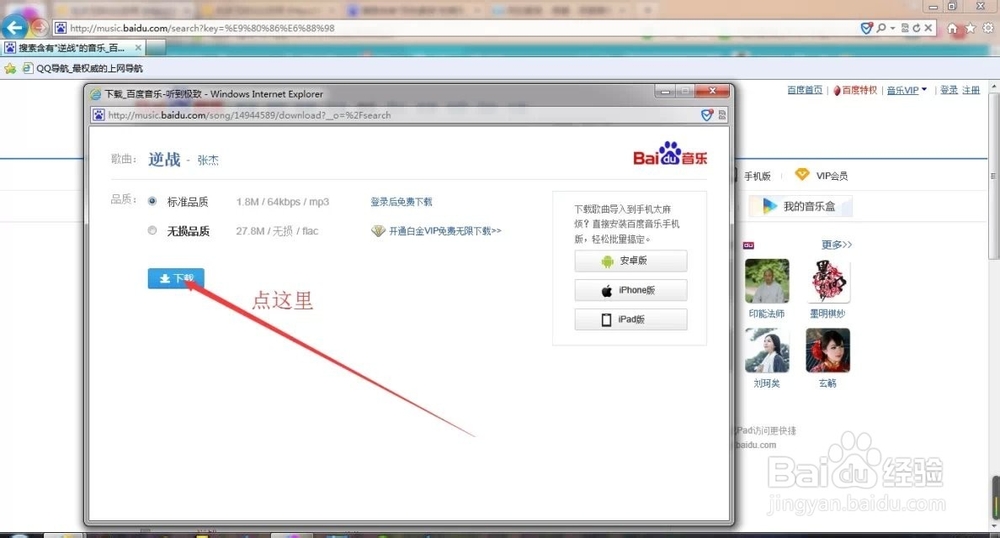Click 登录后免费下载 link
The image size is (1000, 538).
pyautogui.click(x=401, y=201)
